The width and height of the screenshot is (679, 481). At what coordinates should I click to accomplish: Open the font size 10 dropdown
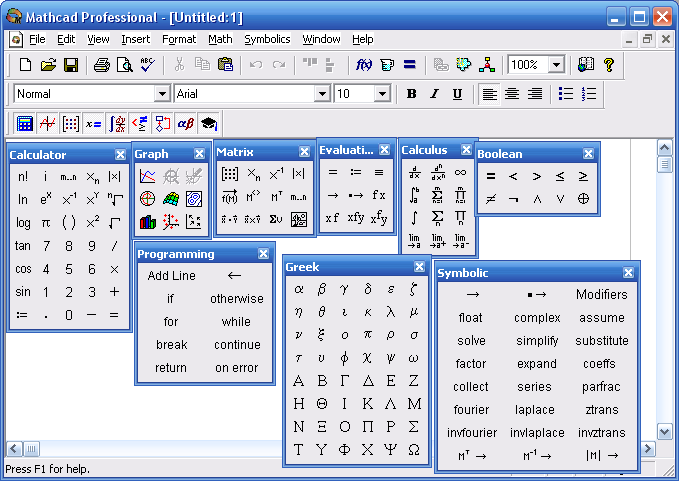pyautogui.click(x=382, y=94)
